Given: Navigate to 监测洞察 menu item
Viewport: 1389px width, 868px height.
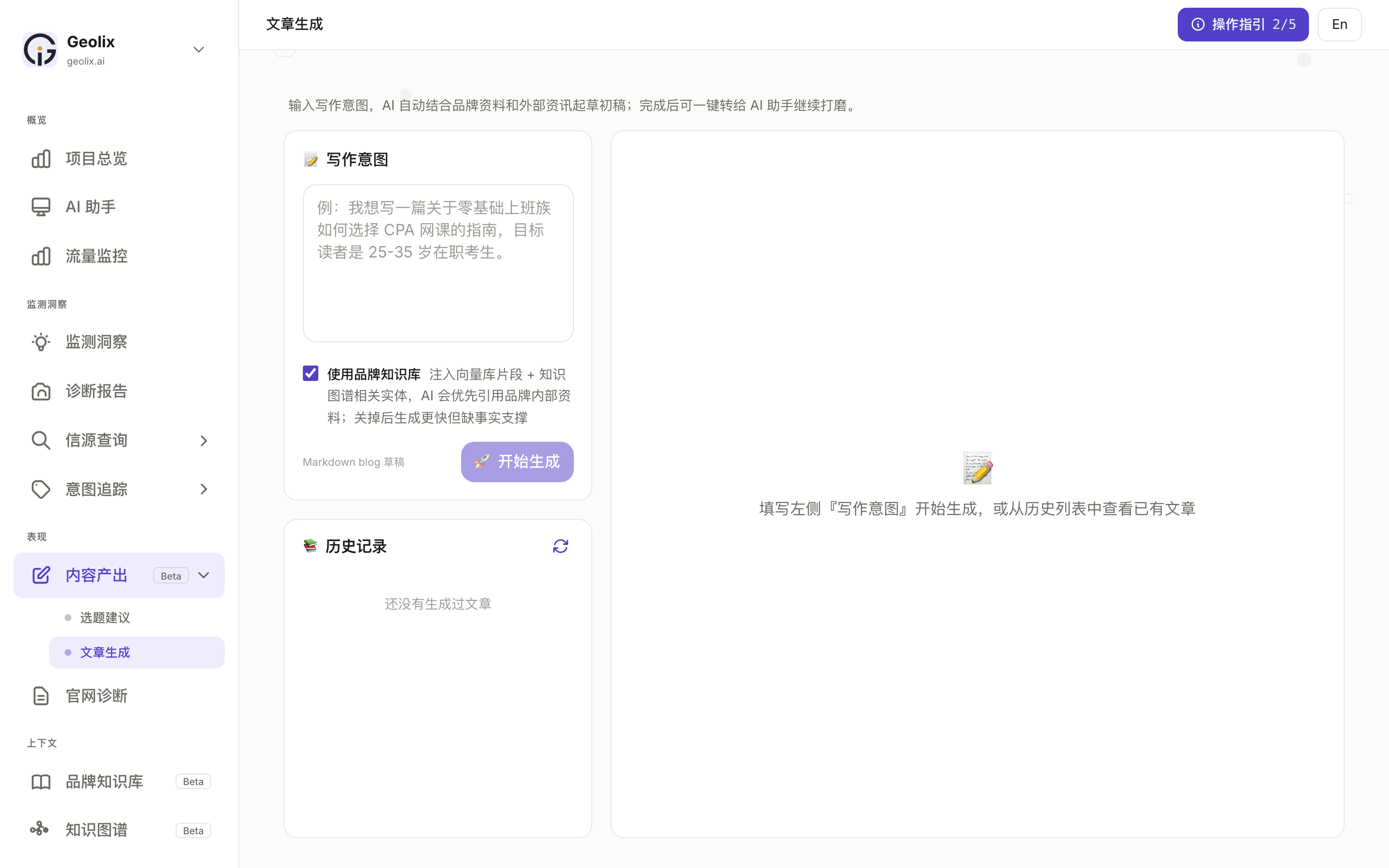Looking at the screenshot, I should click(x=120, y=342).
